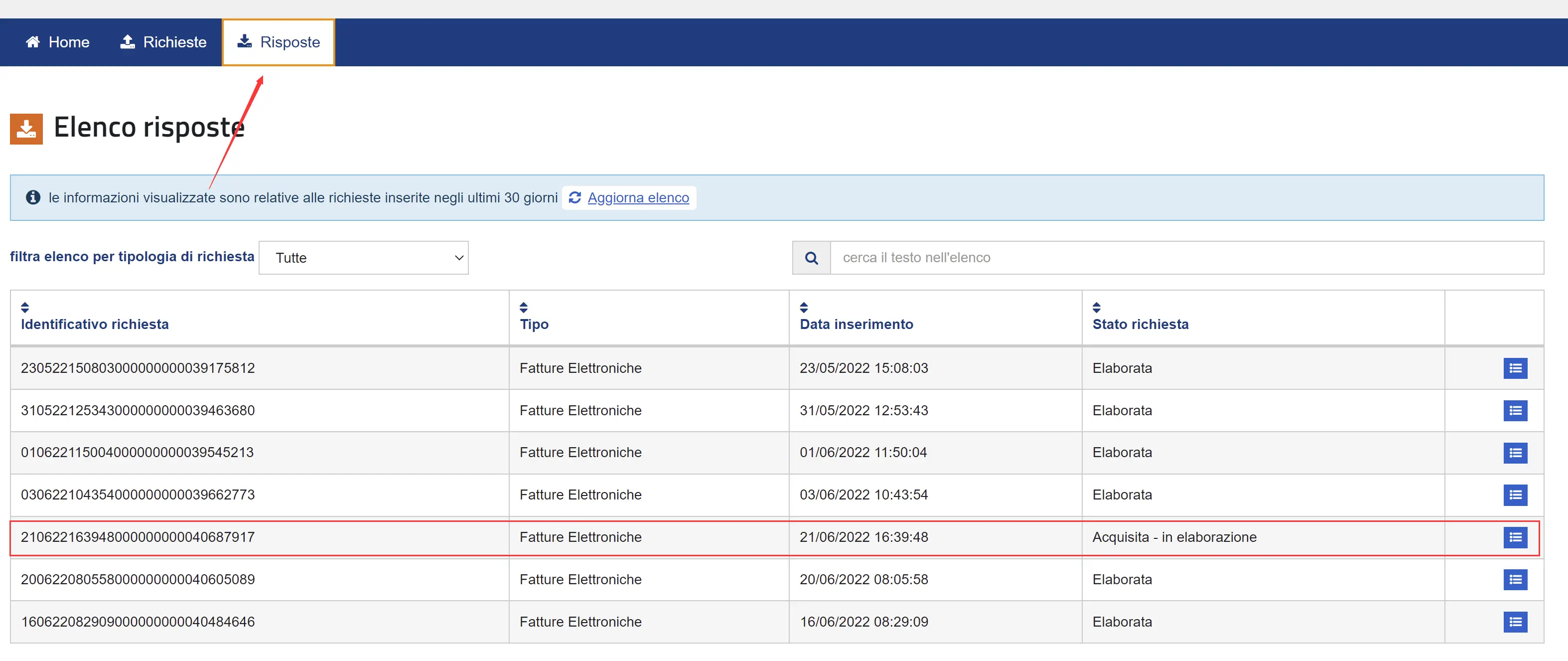Viewport: 1568px width, 661px height.
Task: Sort table by Tipo column
Action: [x=524, y=307]
